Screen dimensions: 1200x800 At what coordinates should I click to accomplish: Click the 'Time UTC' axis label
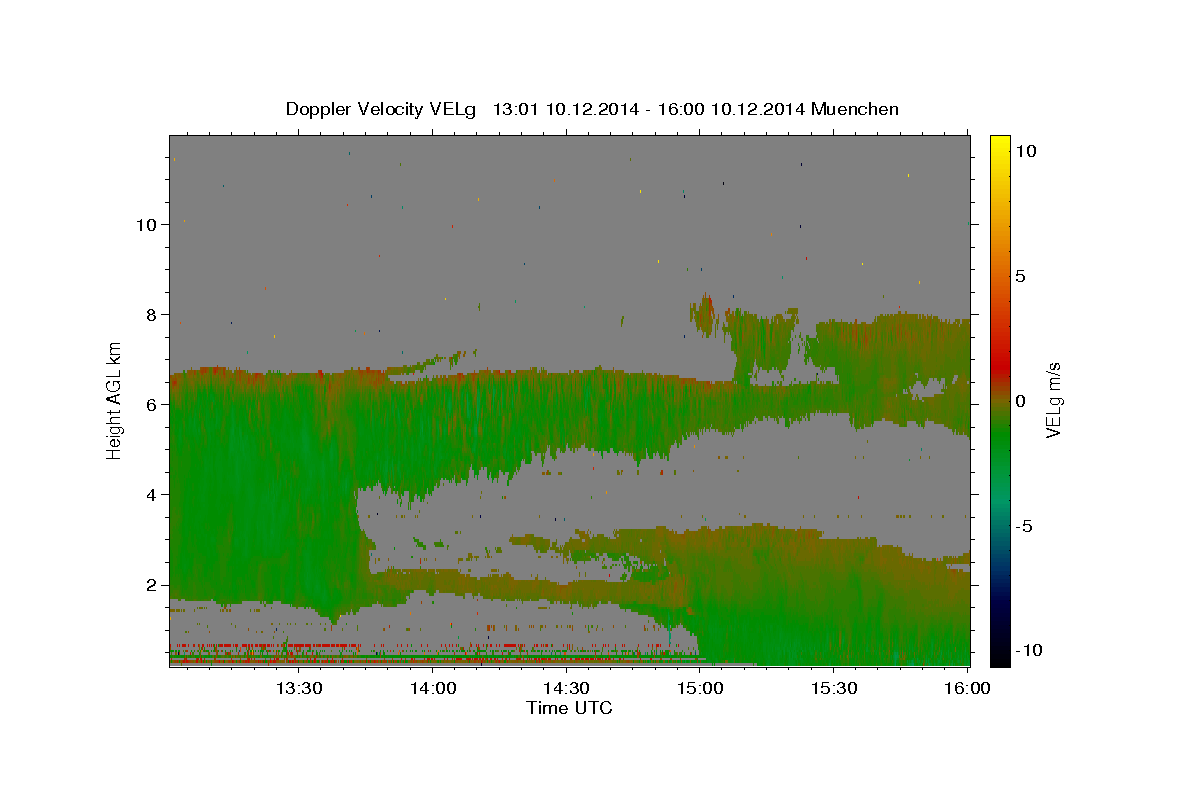point(569,708)
